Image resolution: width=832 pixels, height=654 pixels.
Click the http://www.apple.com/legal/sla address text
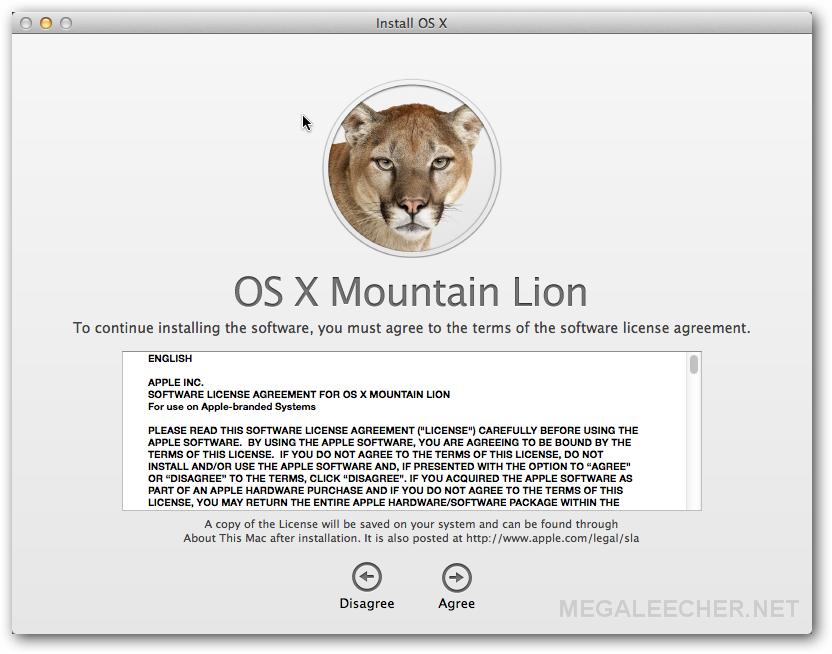click(x=552, y=538)
